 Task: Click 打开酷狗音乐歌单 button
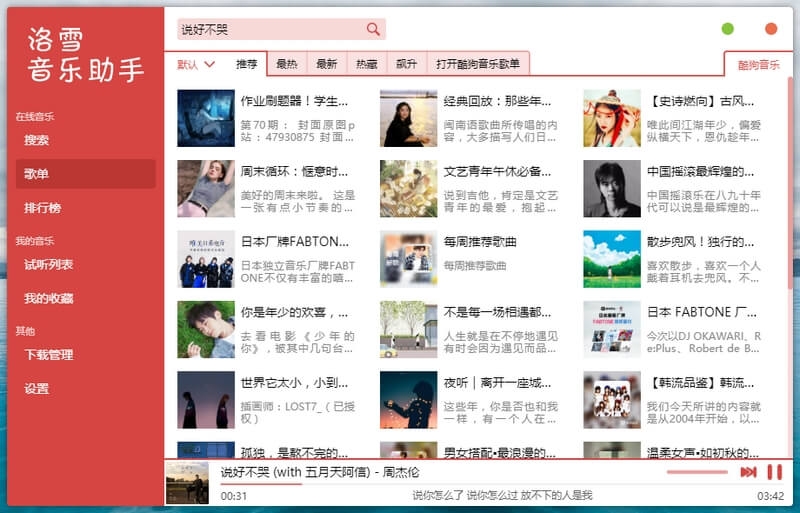pos(478,64)
